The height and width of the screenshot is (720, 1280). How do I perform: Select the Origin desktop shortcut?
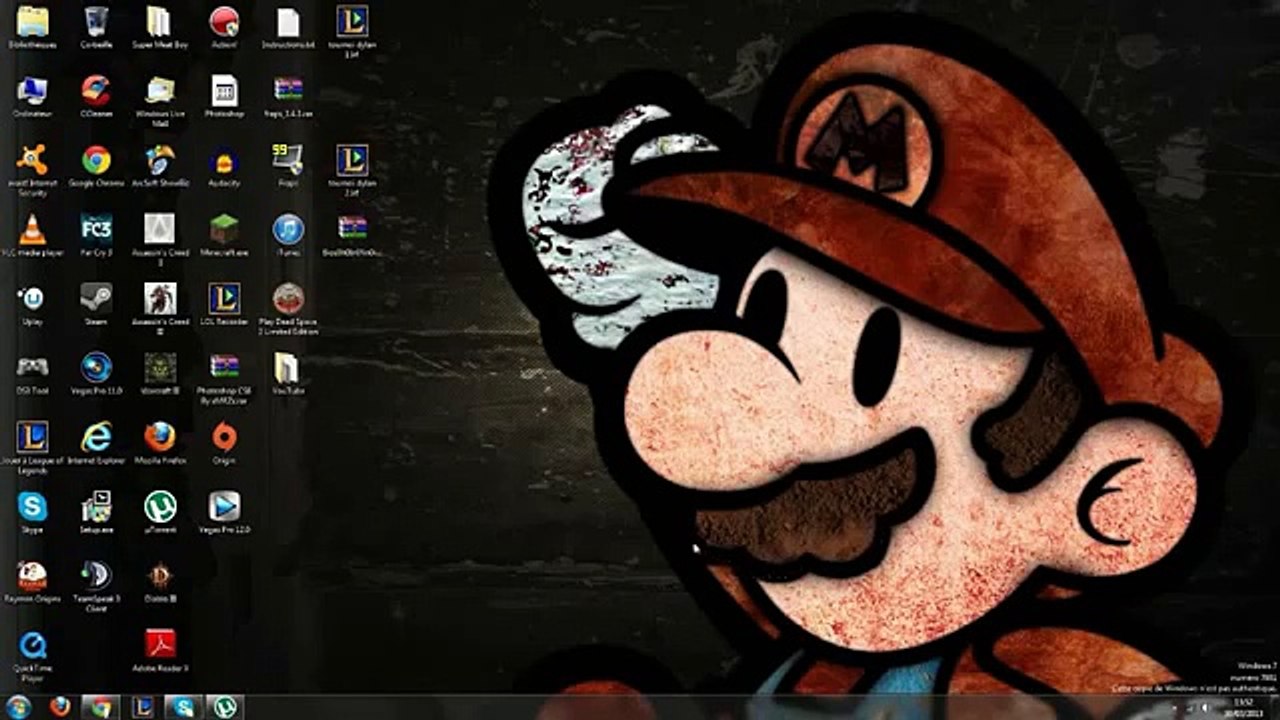coord(224,437)
